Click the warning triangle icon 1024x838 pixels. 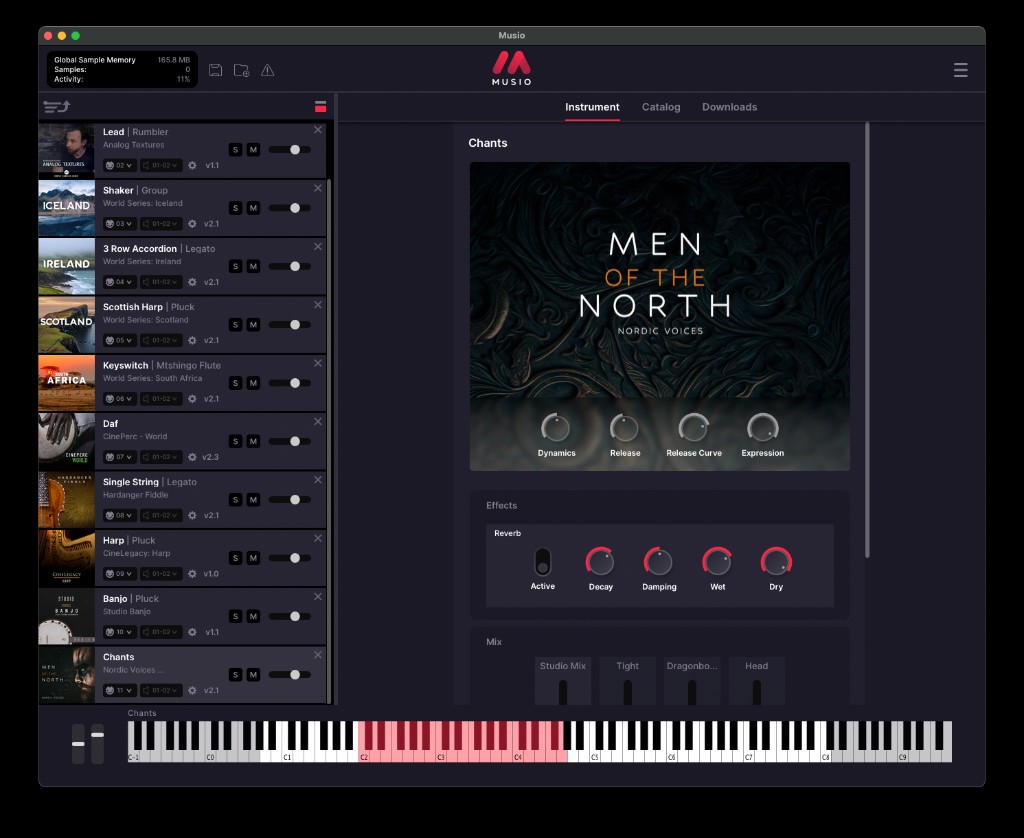click(268, 70)
